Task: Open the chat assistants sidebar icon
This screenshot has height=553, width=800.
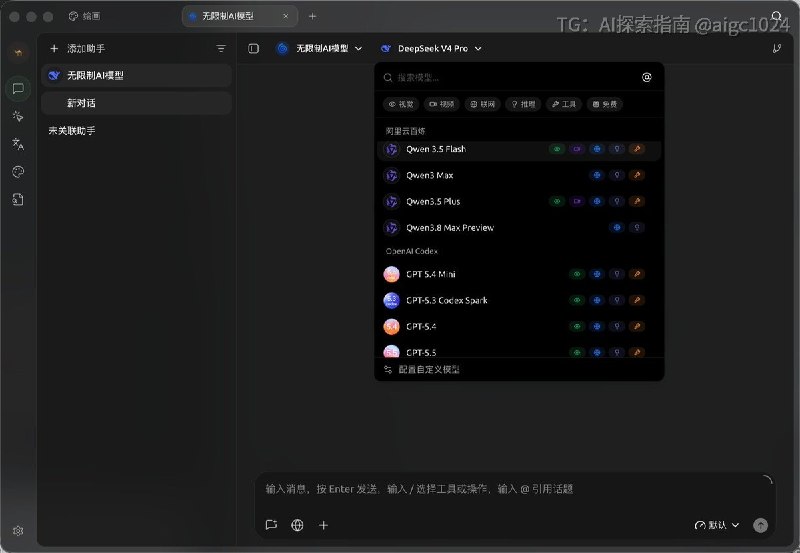Action: point(18,89)
